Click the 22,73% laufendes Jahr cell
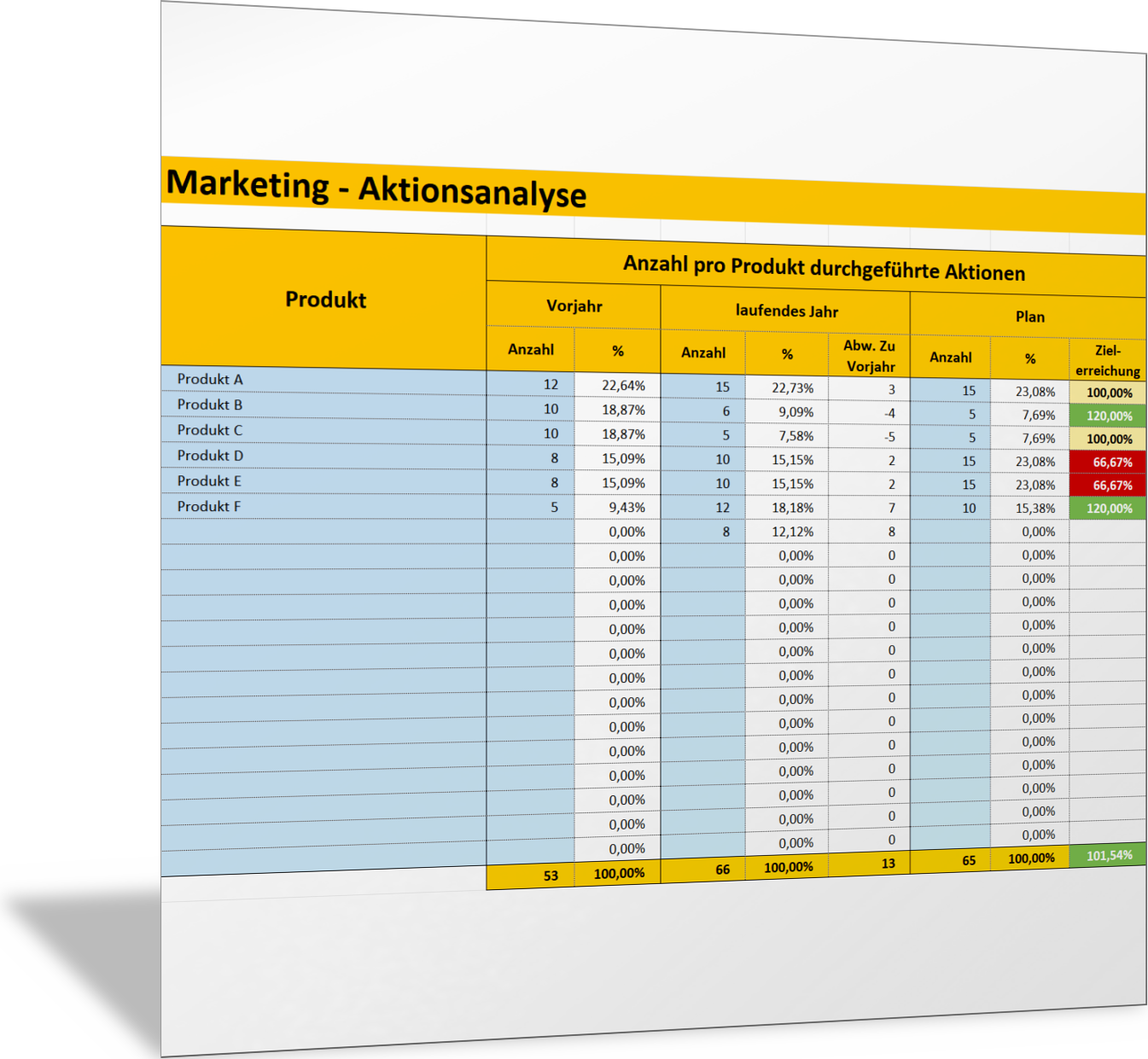1148x1059 pixels. click(x=788, y=387)
